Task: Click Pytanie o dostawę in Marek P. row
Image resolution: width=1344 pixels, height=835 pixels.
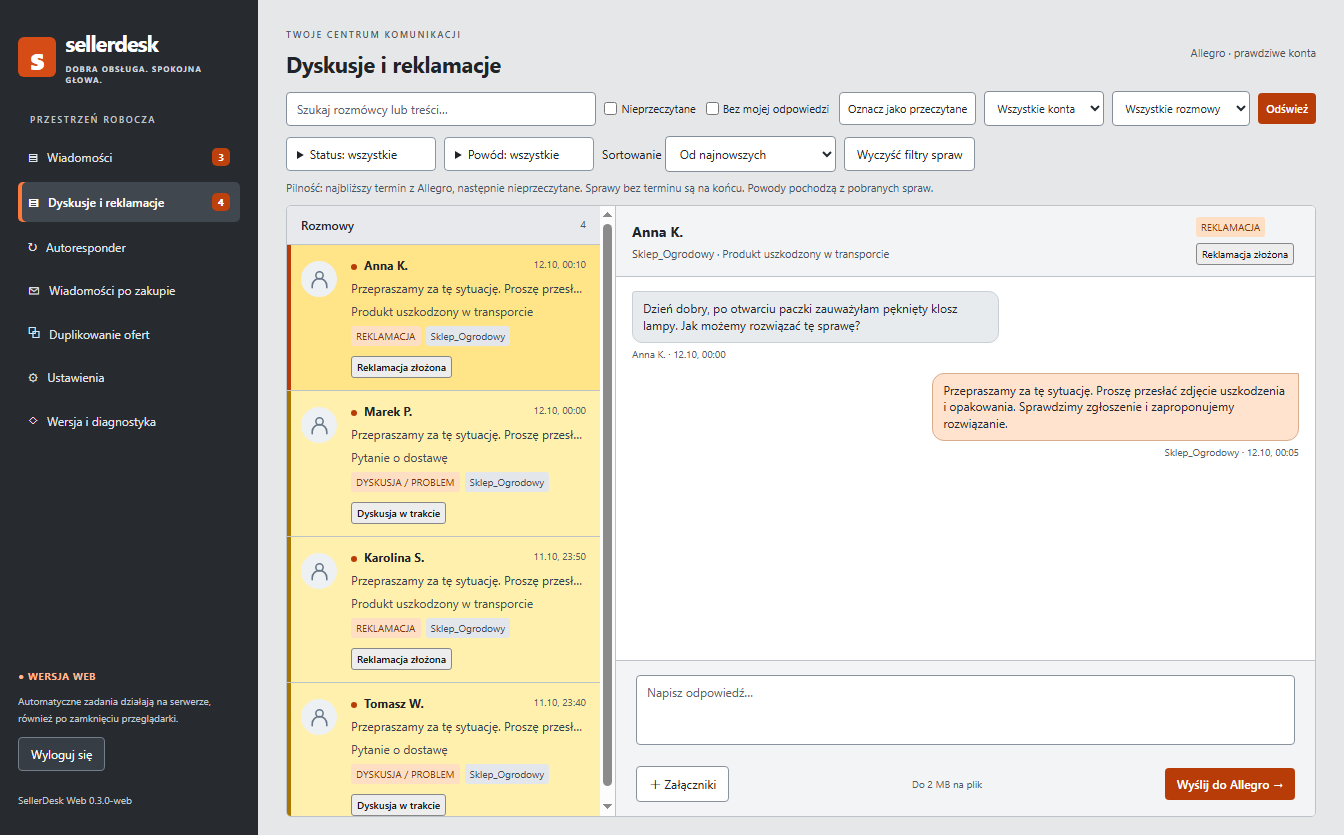Action: tap(400, 458)
